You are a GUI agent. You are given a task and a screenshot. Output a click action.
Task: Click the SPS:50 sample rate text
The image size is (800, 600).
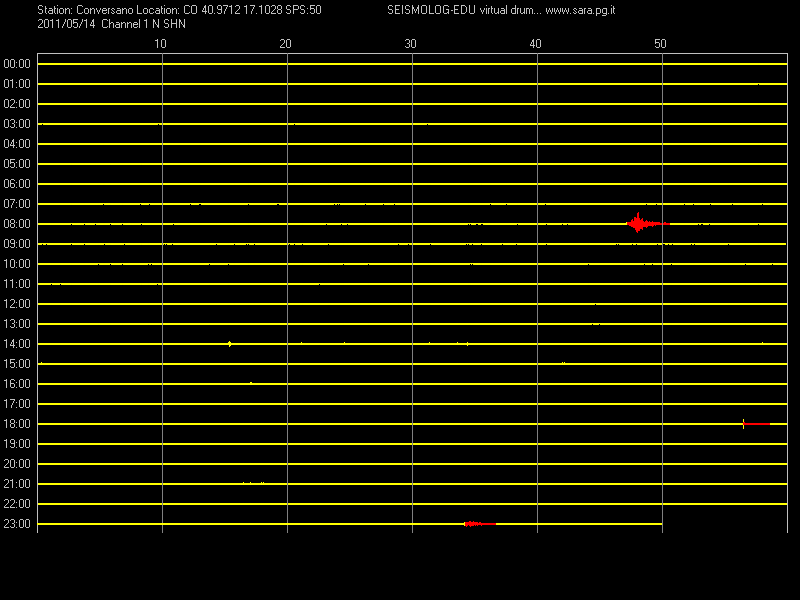pos(304,10)
